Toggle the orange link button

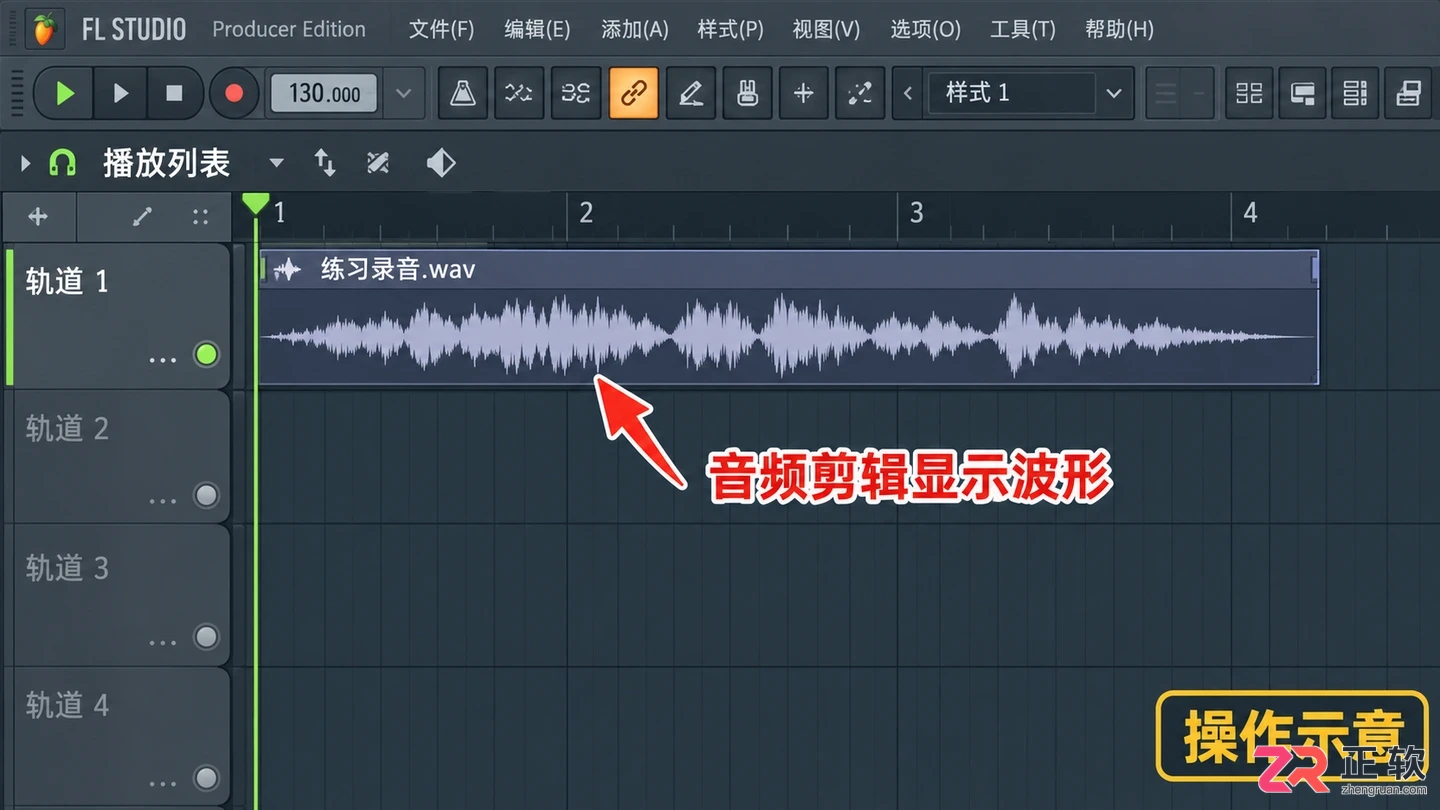coord(634,93)
